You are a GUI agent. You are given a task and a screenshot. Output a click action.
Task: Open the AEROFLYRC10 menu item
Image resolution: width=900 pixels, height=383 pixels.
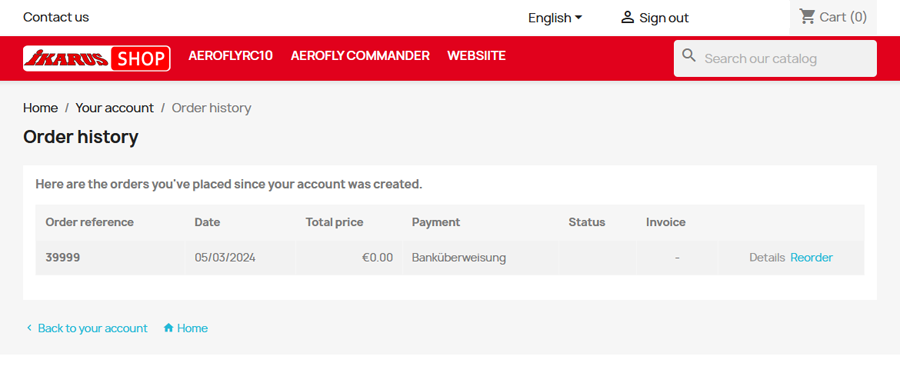coord(230,56)
